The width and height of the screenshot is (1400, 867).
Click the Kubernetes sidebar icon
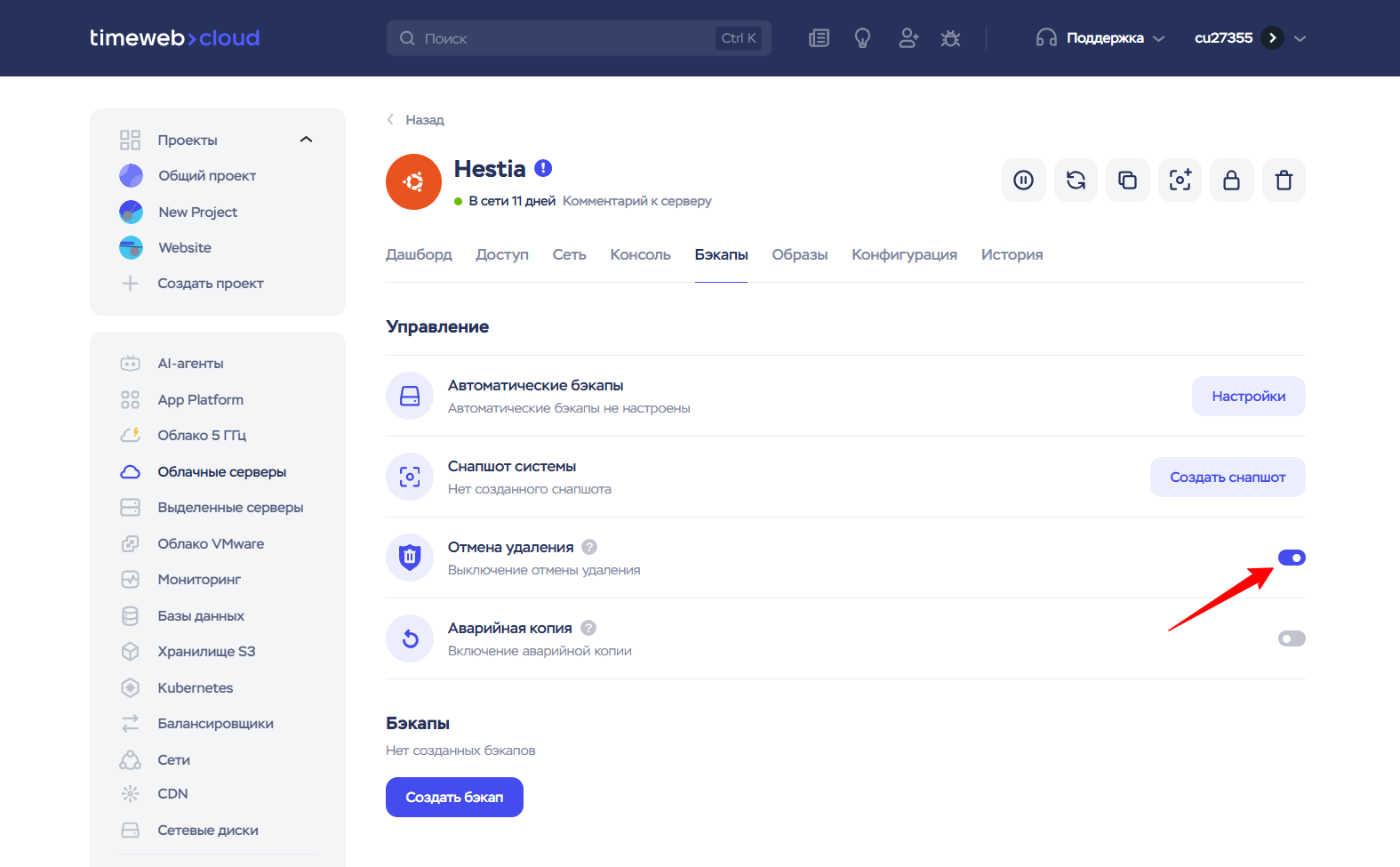point(130,687)
